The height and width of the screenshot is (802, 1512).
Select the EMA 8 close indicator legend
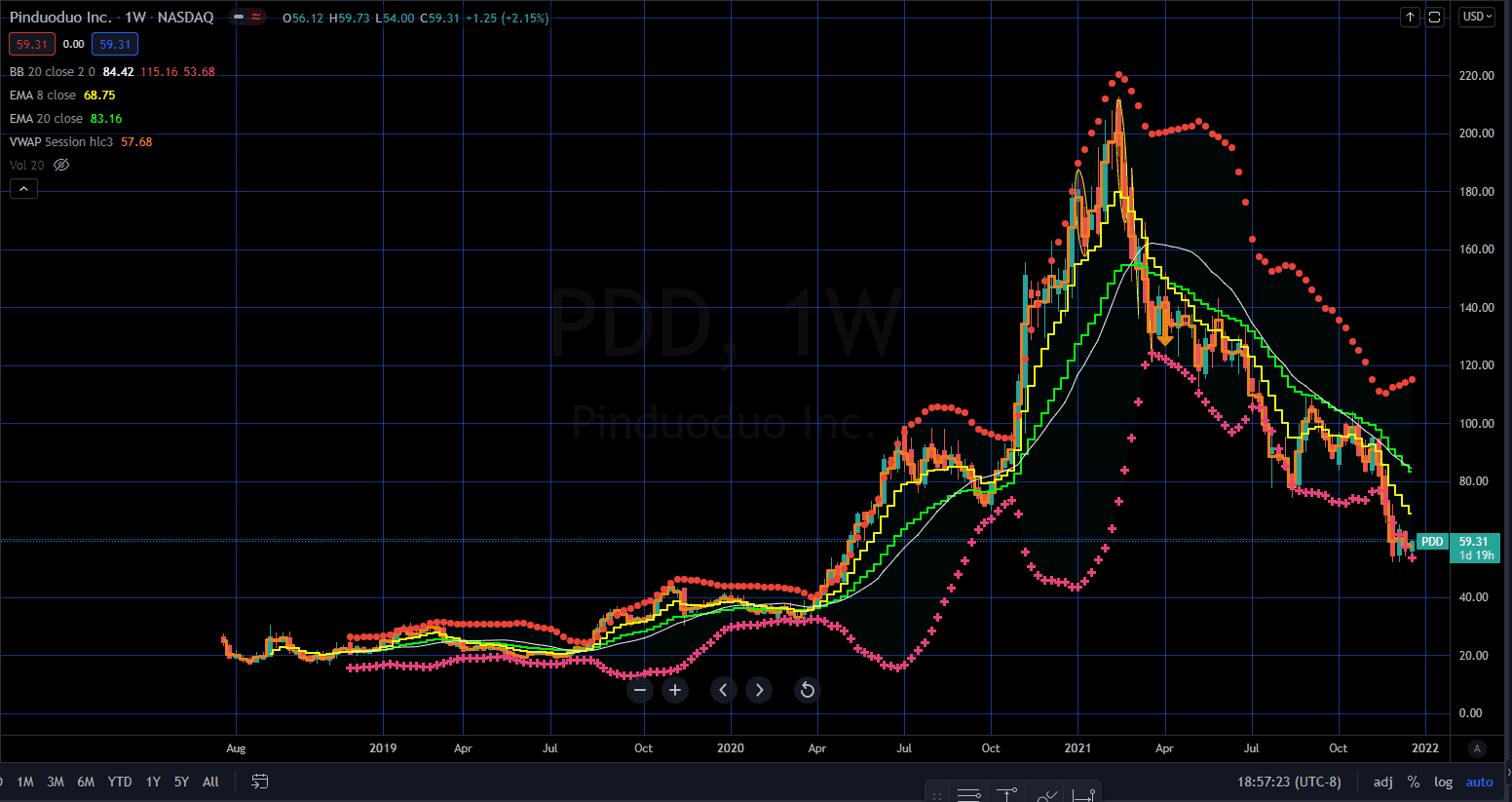pos(43,95)
